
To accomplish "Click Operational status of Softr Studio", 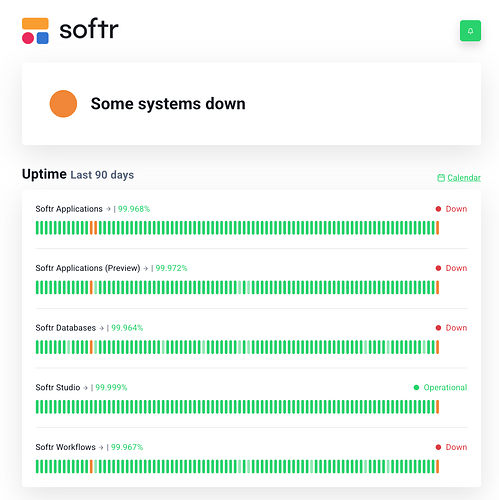I will pyautogui.click(x=440, y=387).
